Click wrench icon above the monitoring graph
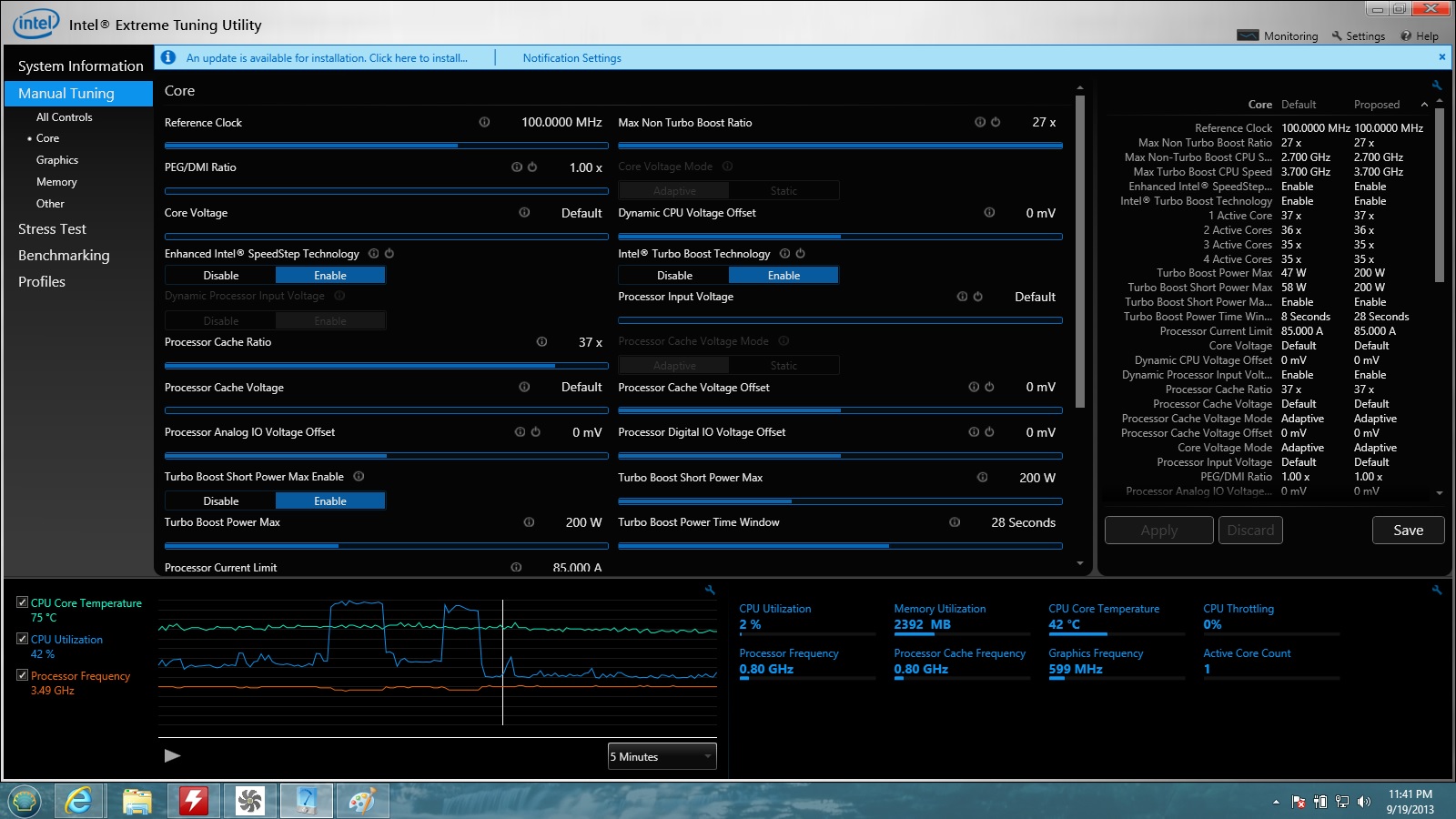 [710, 591]
